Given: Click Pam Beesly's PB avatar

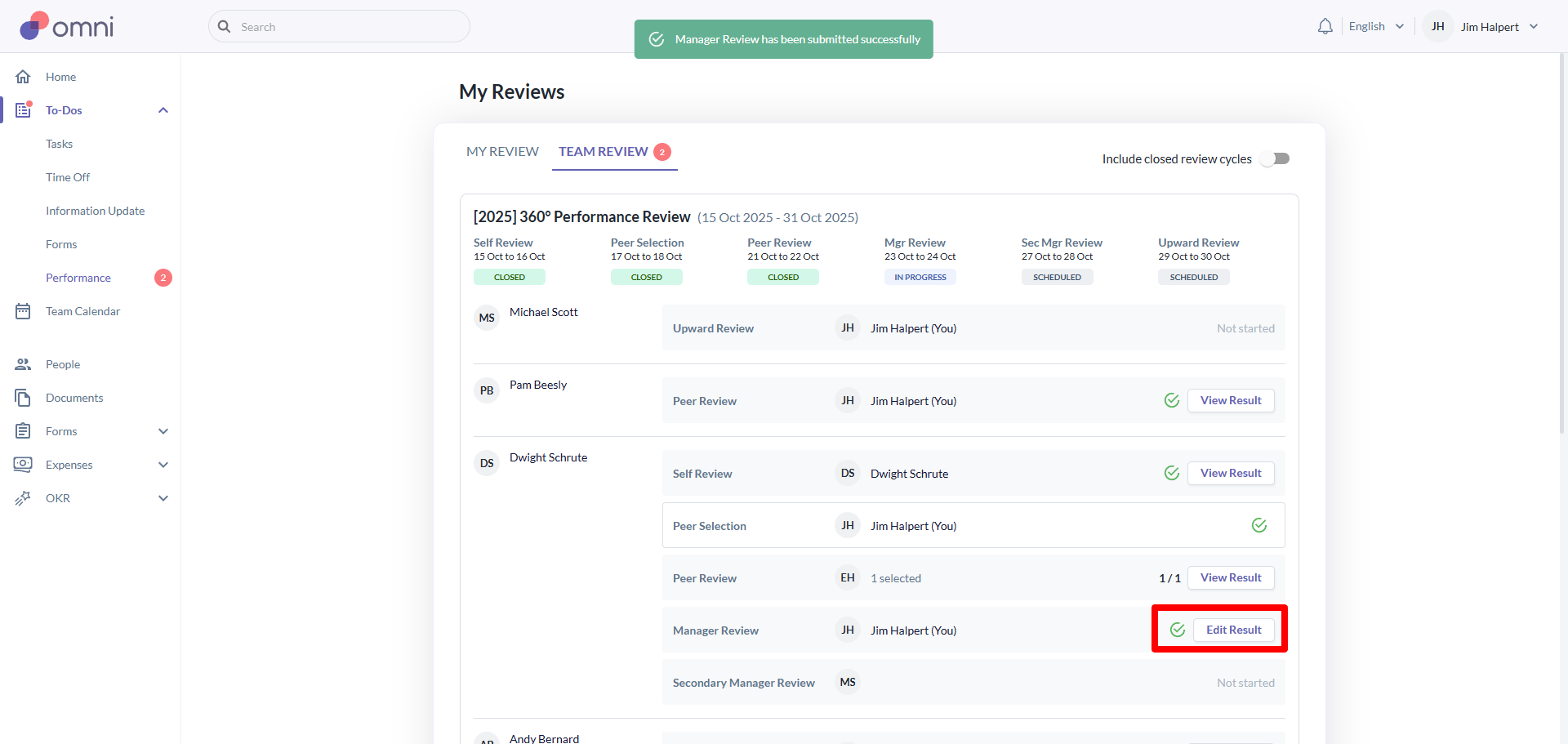Looking at the screenshot, I should pos(487,390).
